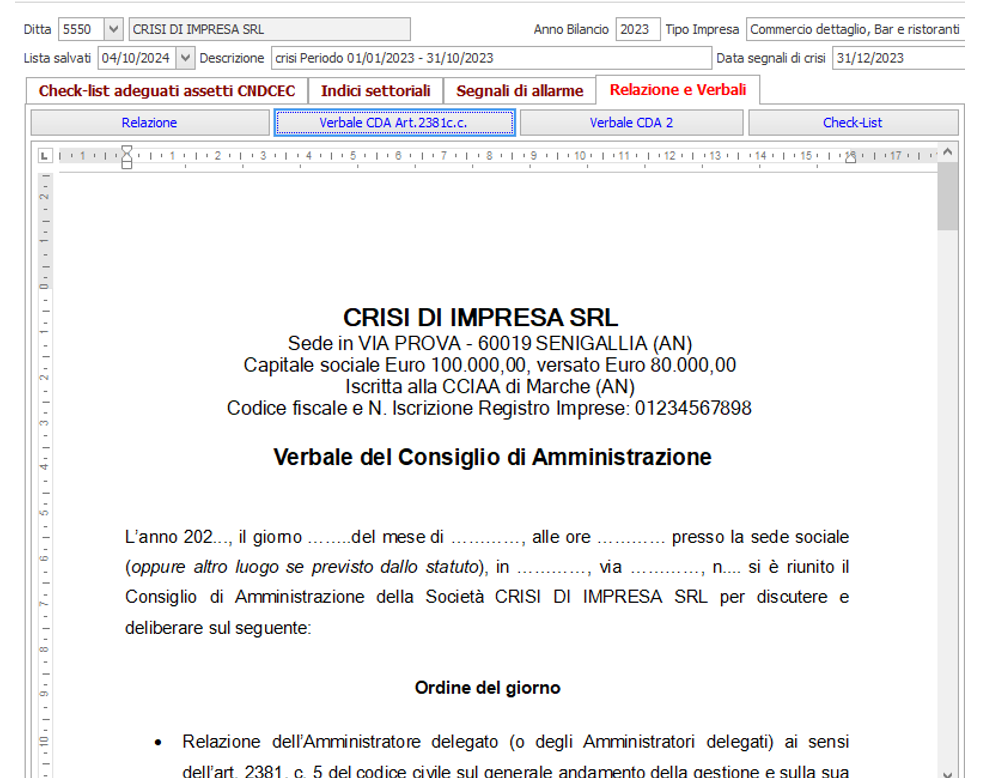
Task: Click the Codice fiscale registration line
Action: click(x=489, y=408)
